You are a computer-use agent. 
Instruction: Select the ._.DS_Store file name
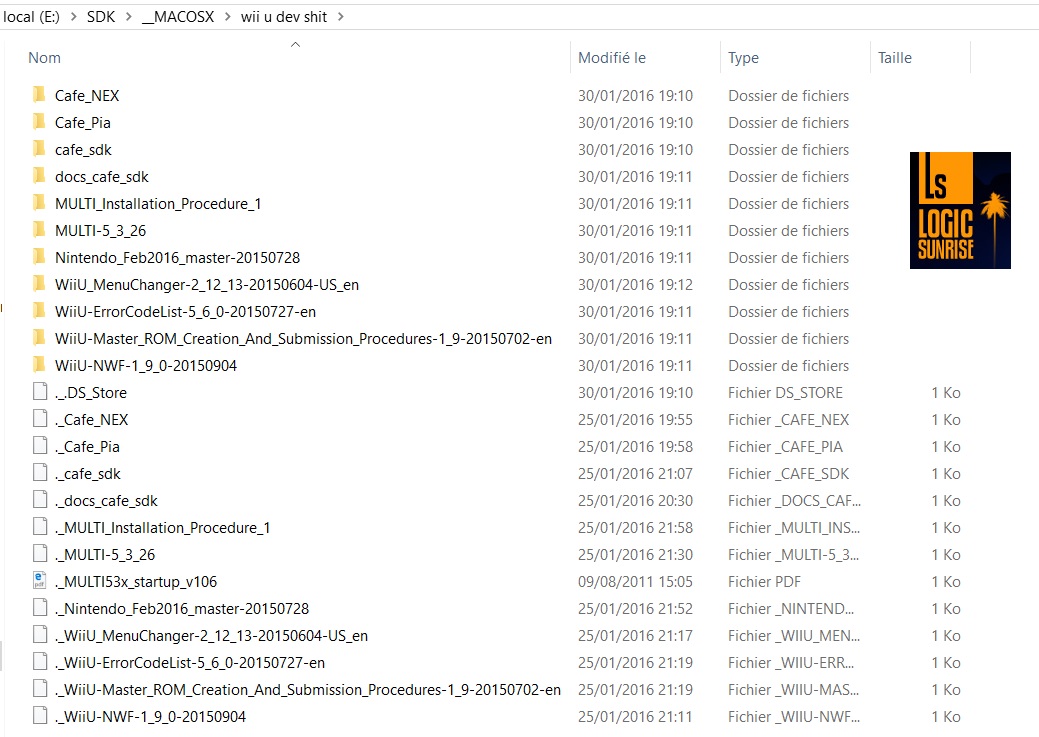coord(91,392)
